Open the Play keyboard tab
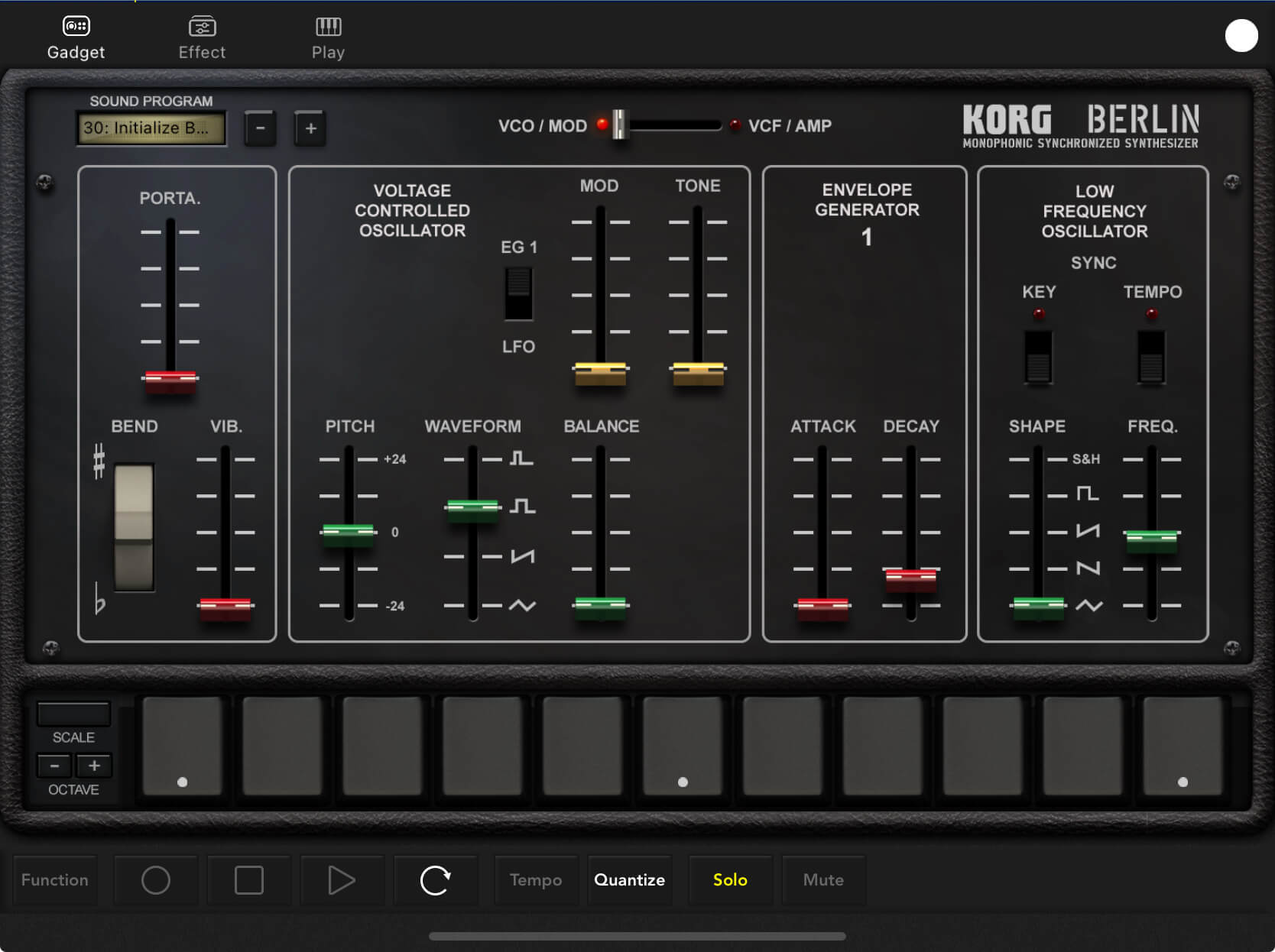Image resolution: width=1275 pixels, height=952 pixels. pyautogui.click(x=328, y=38)
